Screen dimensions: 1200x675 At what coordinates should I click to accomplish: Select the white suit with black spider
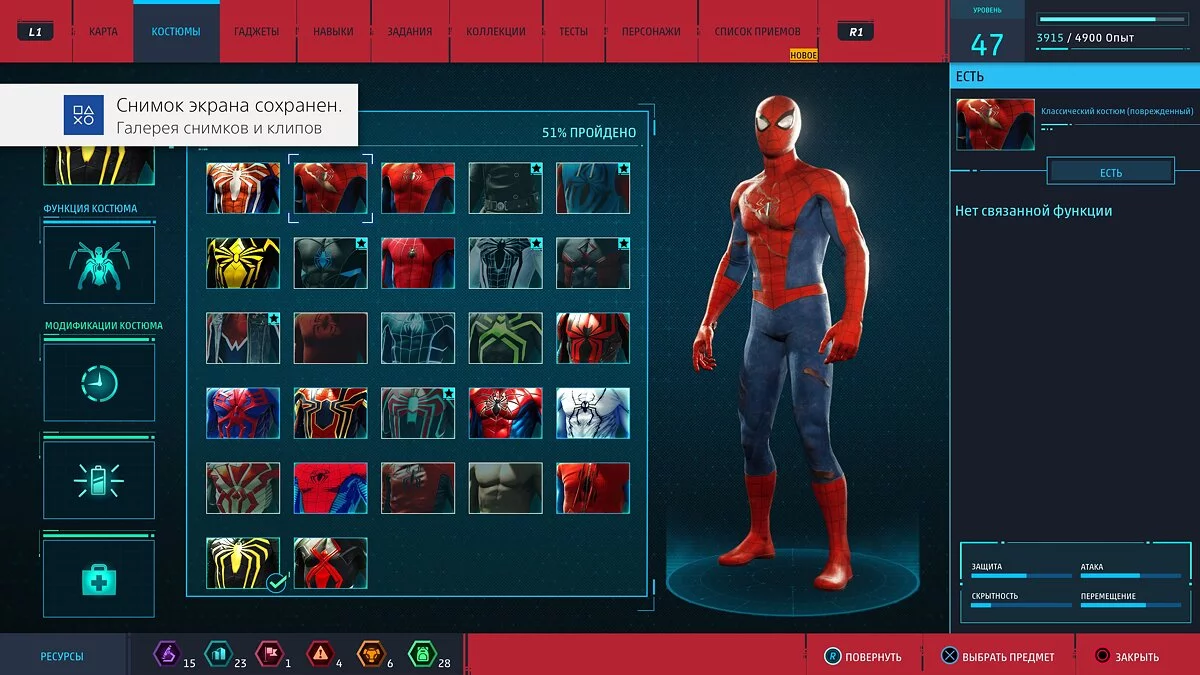pyautogui.click(x=593, y=413)
